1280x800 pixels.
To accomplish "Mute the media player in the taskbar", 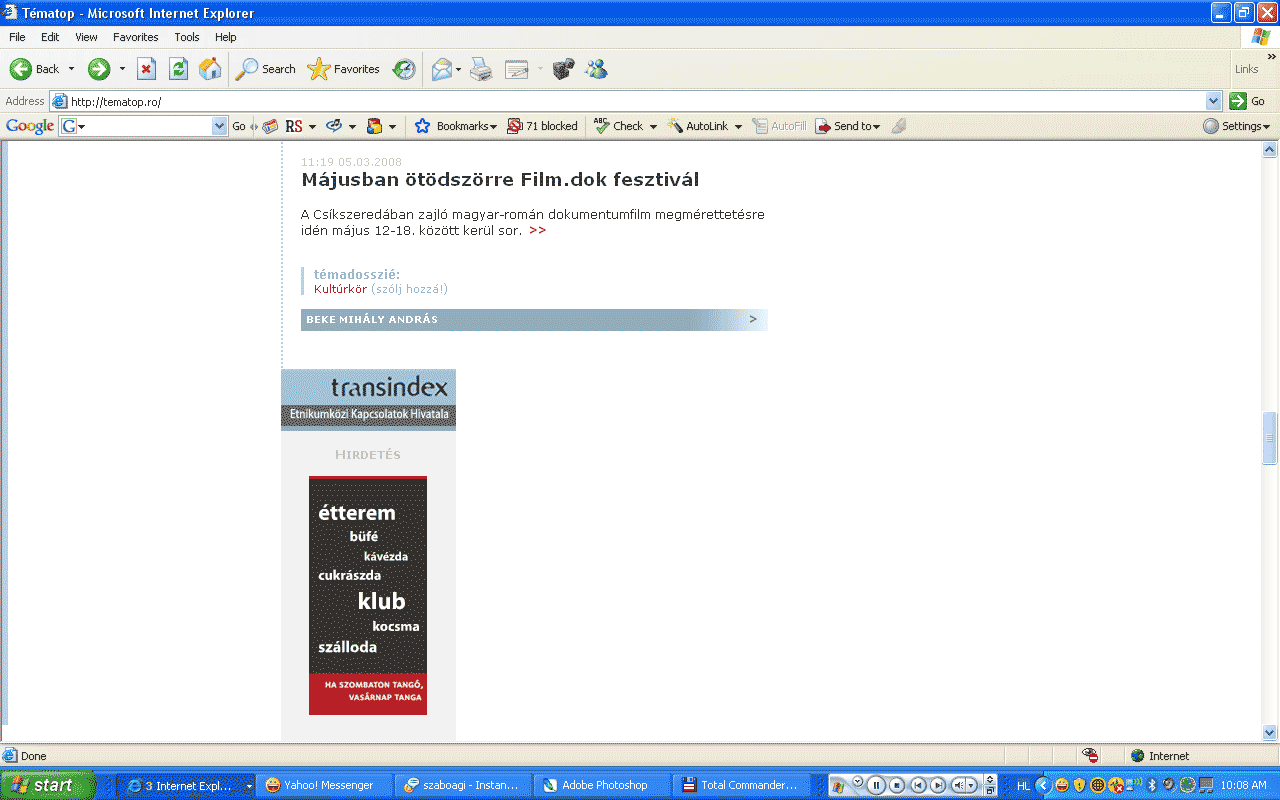I will [x=958, y=785].
